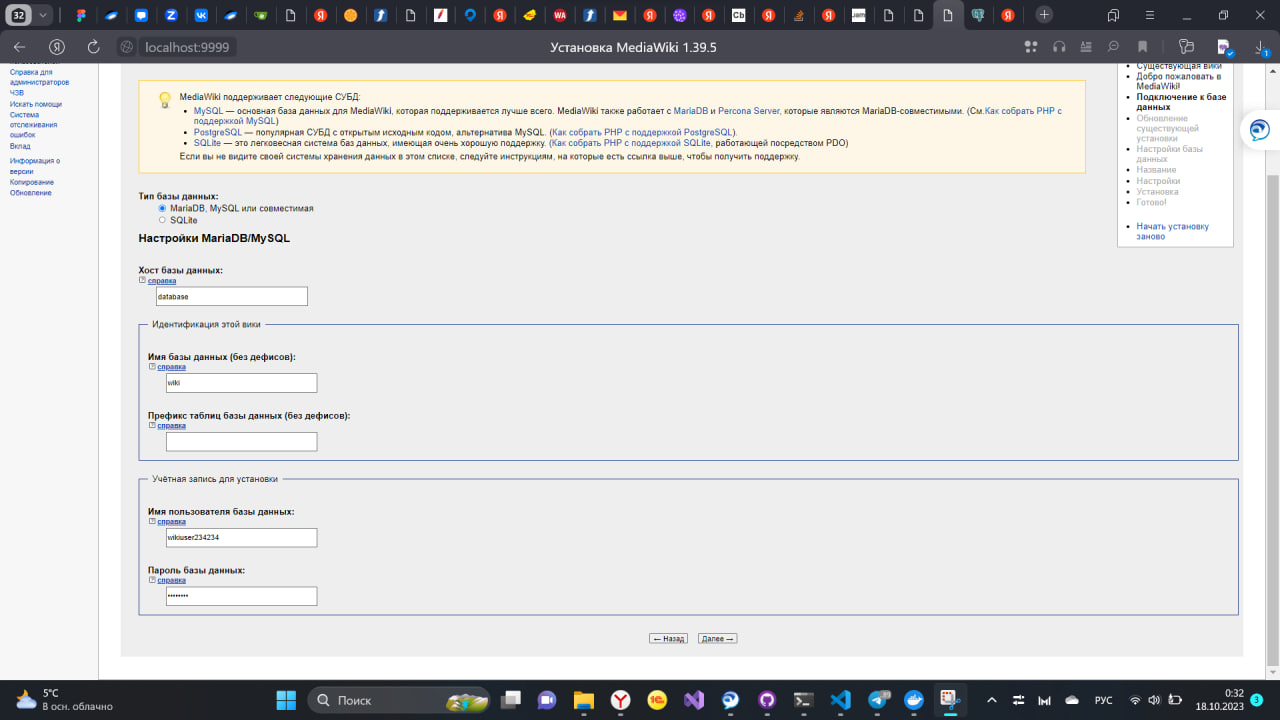Open GitHub Desktop taskbar icon
The width and height of the screenshot is (1280, 720).
767,700
